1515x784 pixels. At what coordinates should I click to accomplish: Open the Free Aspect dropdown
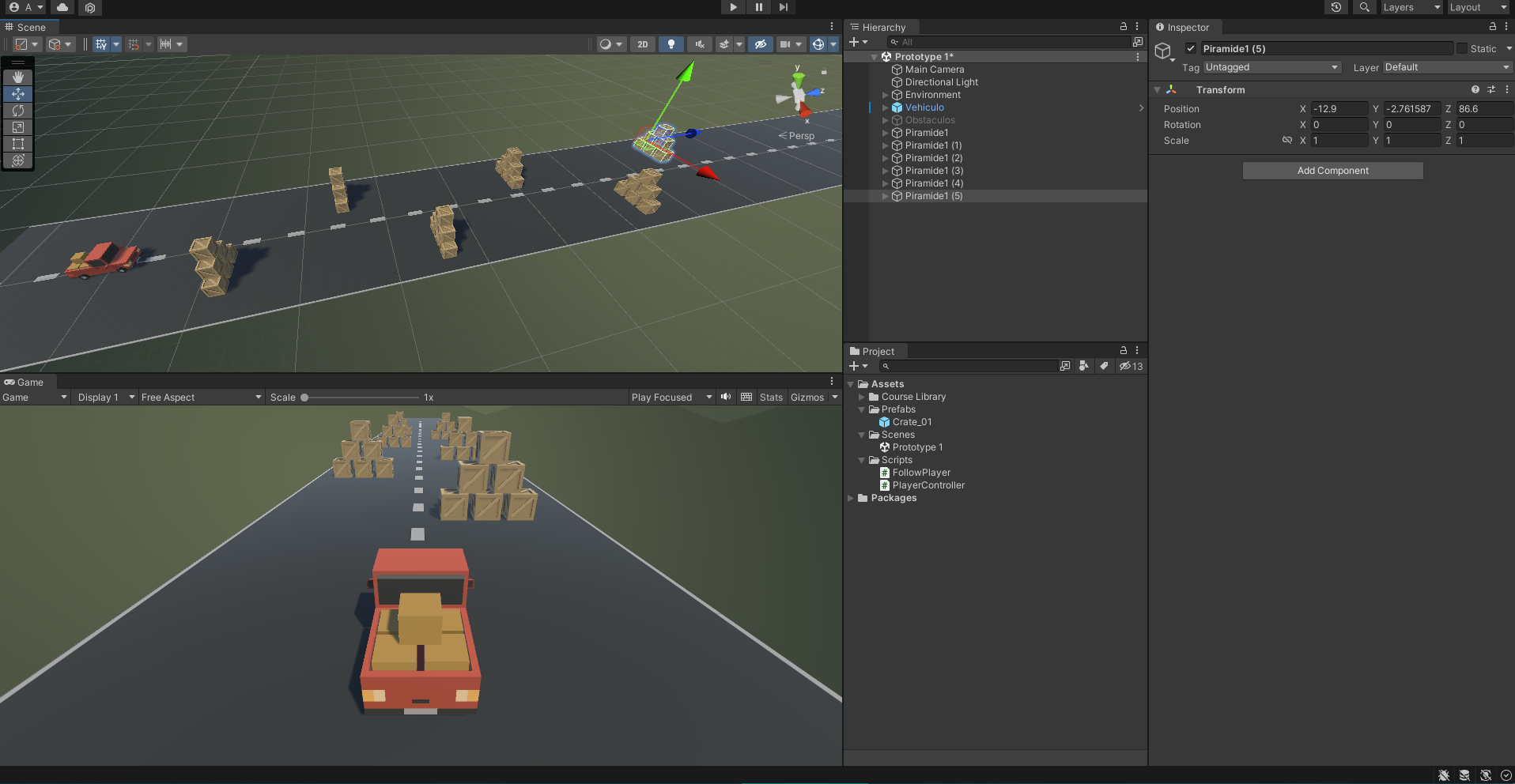(201, 397)
